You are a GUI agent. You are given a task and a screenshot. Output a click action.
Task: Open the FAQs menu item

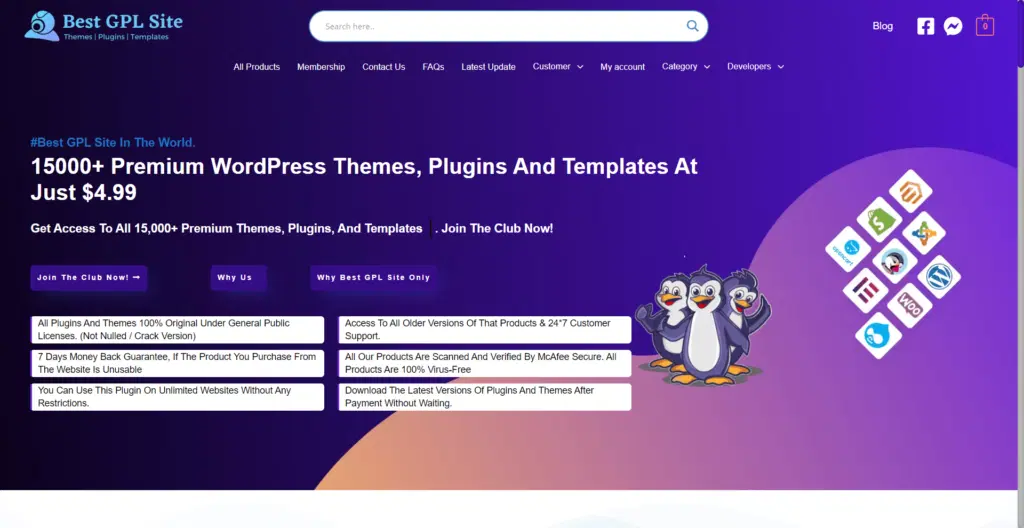(x=433, y=67)
